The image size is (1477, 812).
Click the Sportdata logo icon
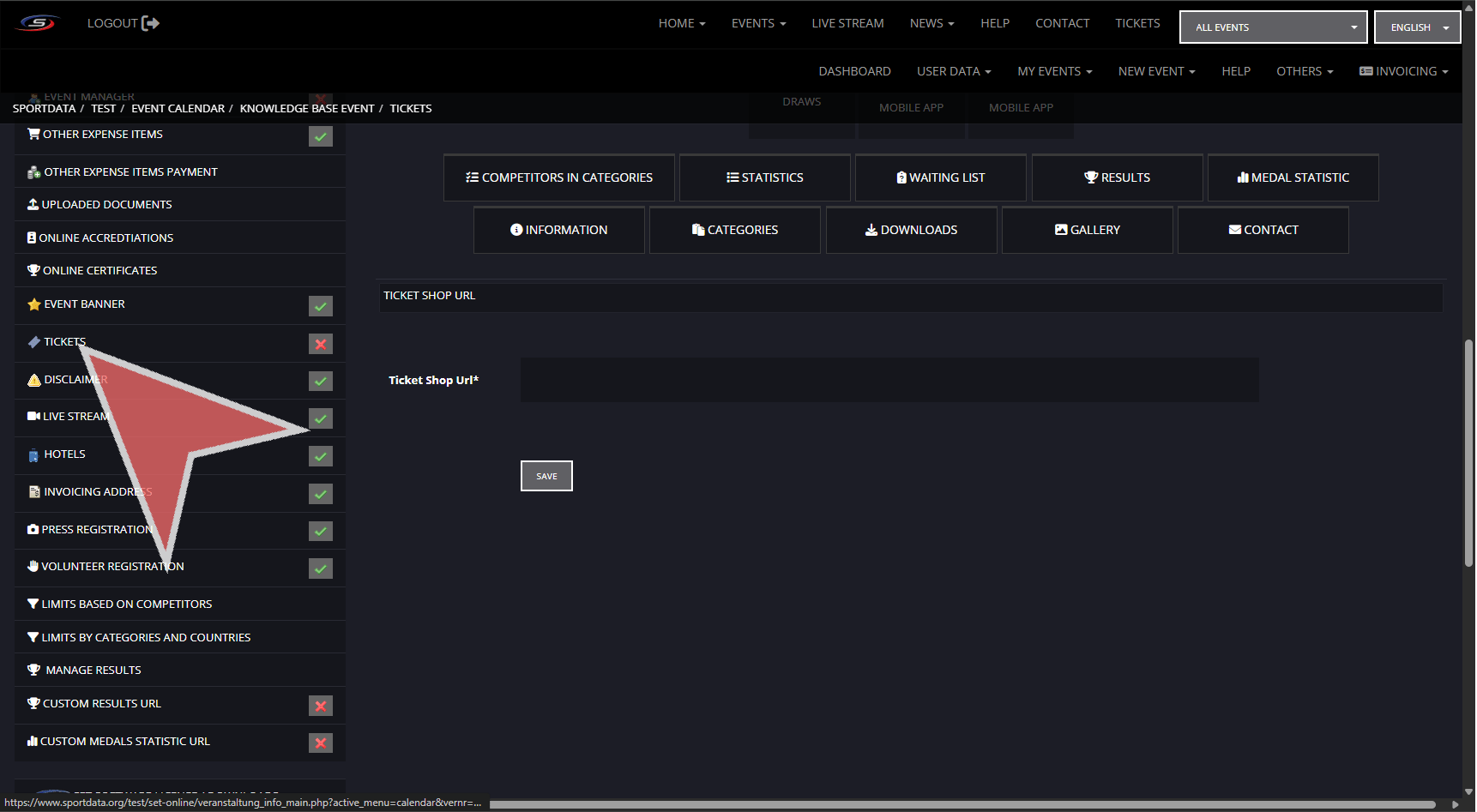pos(38,23)
